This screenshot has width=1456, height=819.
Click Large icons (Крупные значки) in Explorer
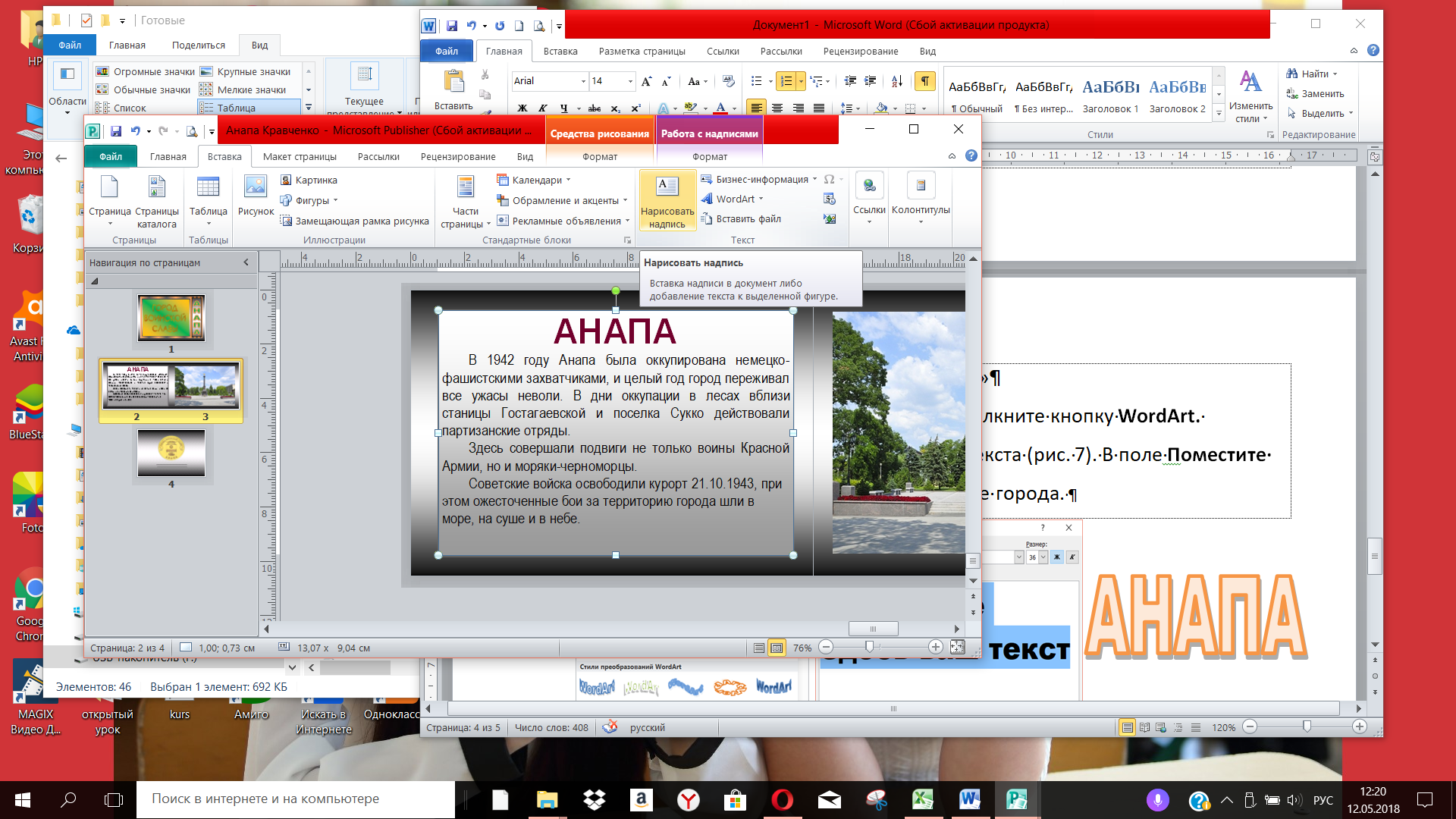[246, 71]
